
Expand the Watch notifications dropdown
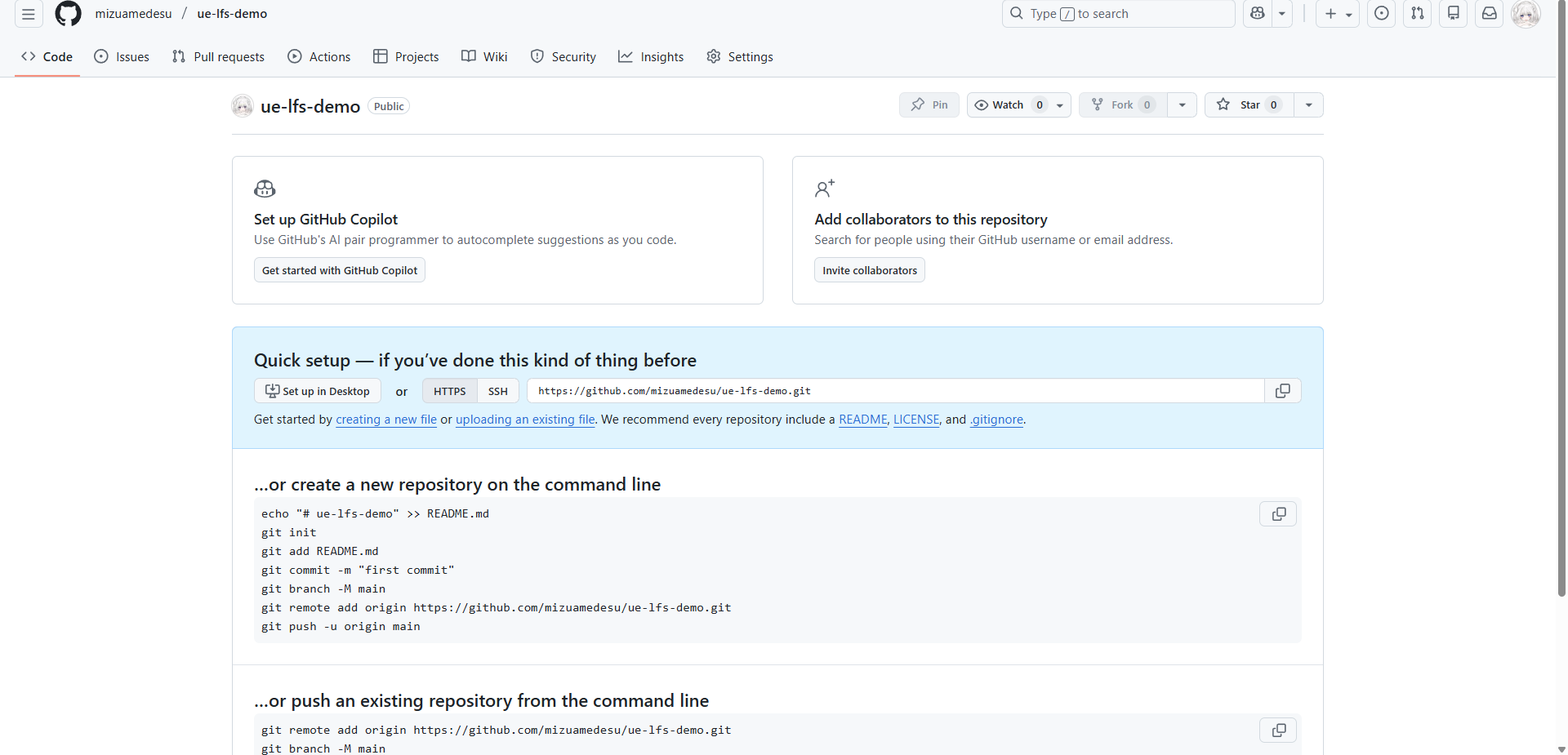[1059, 105]
